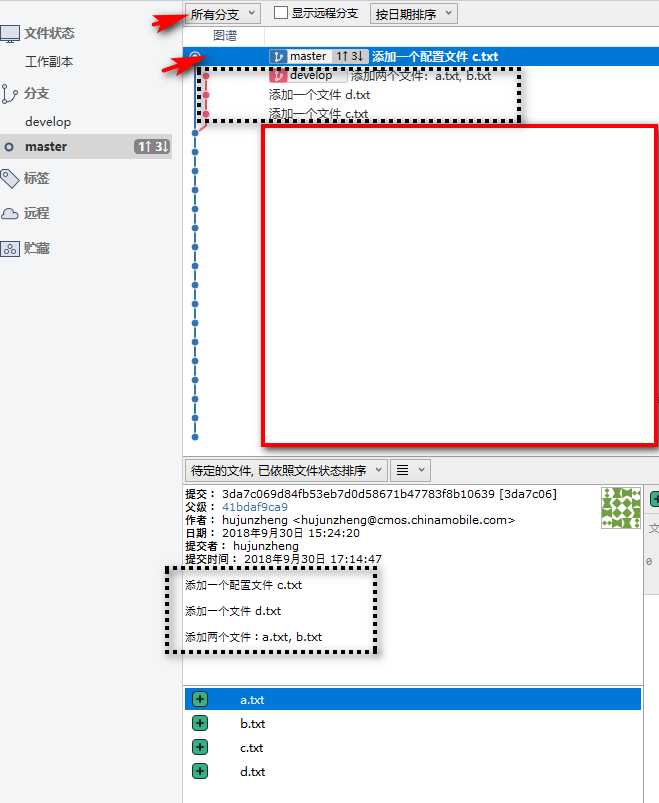Click the commit message line 添加一个配置文件 c.txt

pos(244,585)
